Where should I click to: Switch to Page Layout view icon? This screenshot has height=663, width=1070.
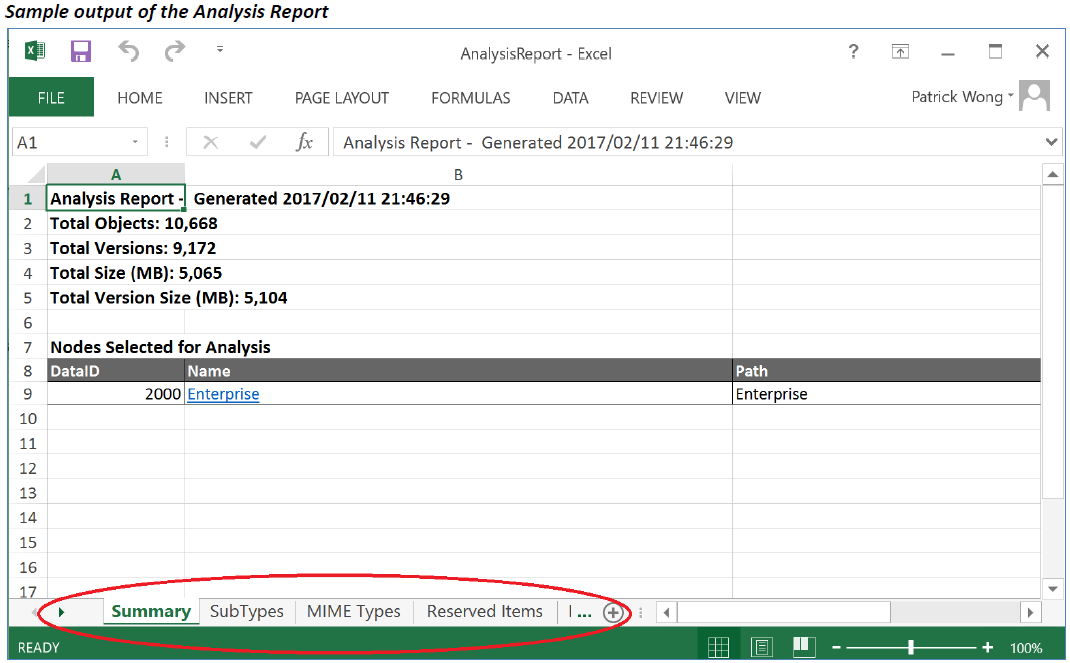pos(761,647)
